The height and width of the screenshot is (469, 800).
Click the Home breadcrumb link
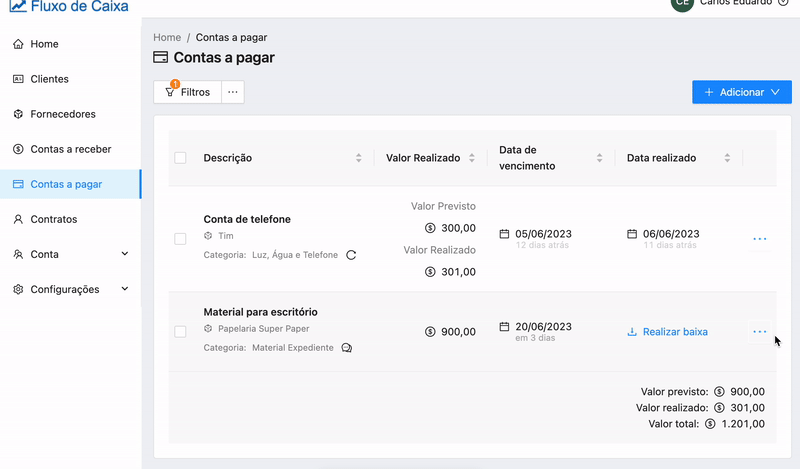pos(167,37)
